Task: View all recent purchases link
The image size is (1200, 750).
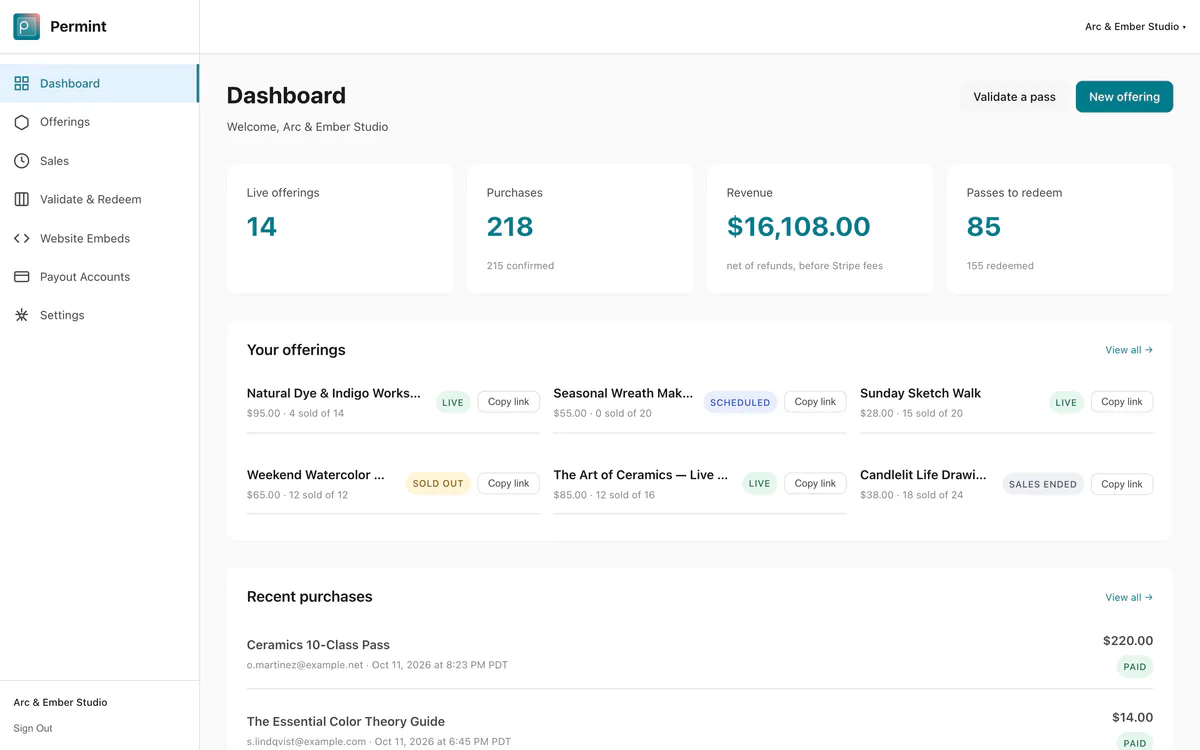Action: click(1129, 597)
